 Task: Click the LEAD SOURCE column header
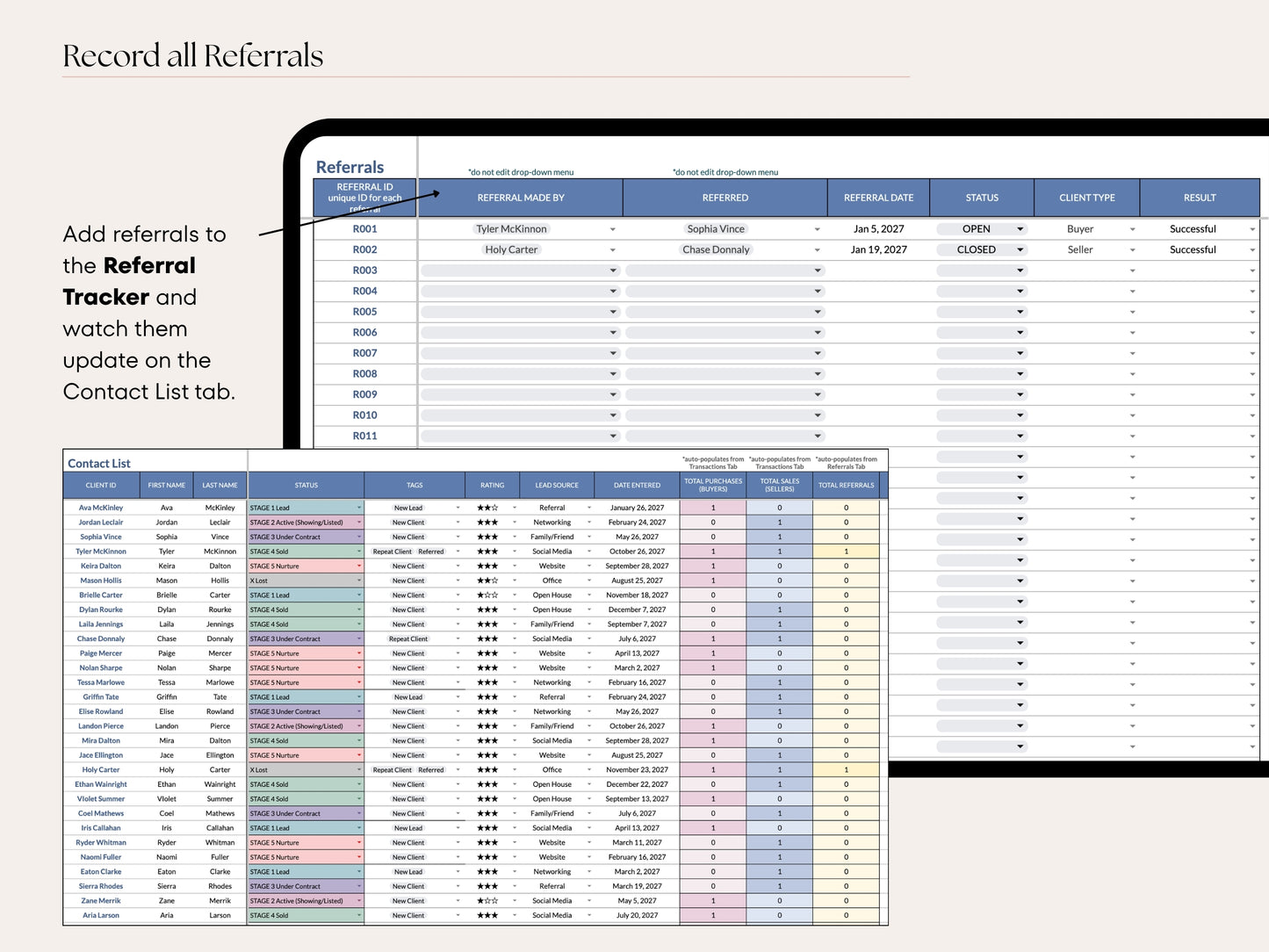point(557,486)
